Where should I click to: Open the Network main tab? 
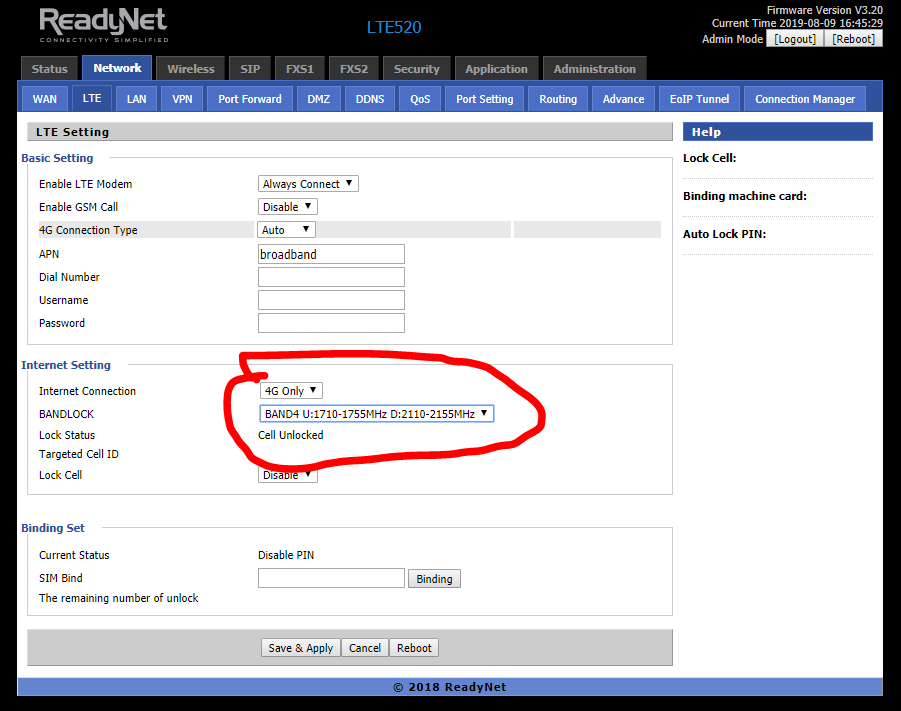117,68
